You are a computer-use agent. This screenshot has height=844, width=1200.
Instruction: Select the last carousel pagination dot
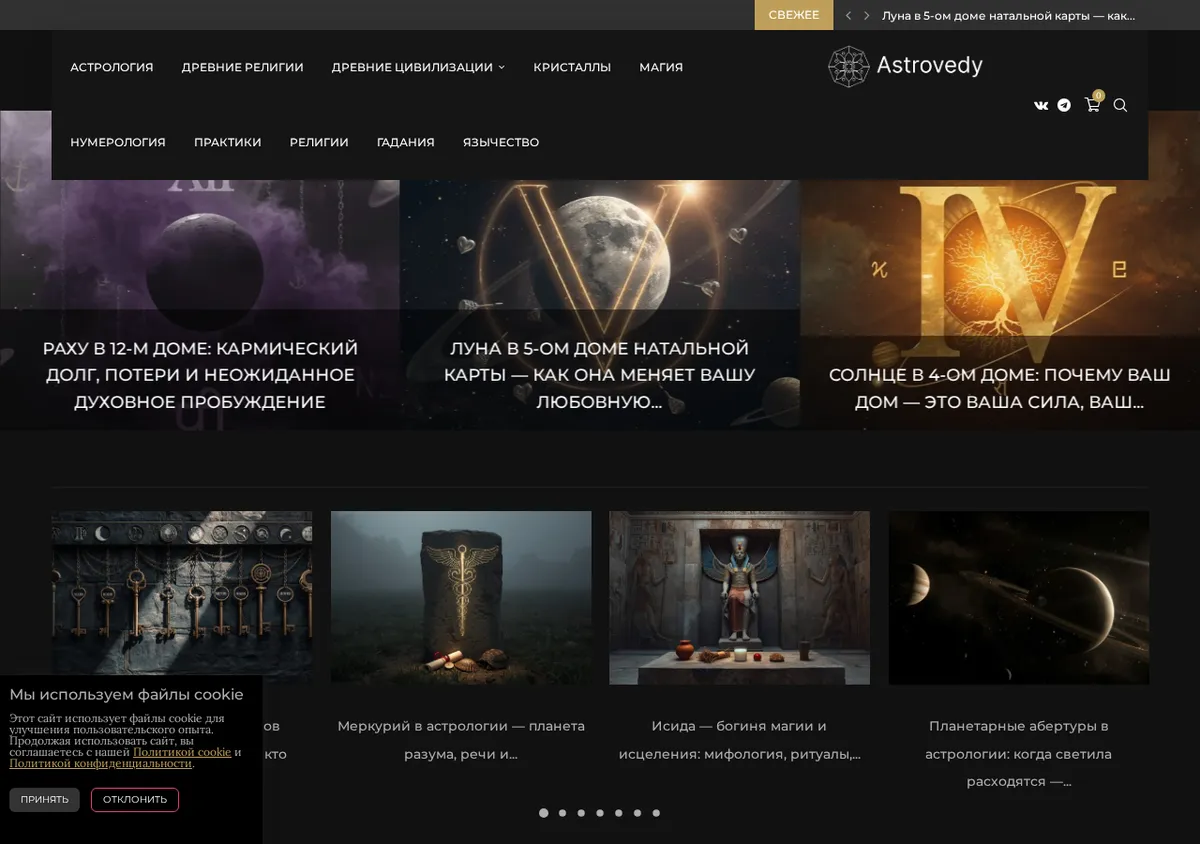point(656,813)
